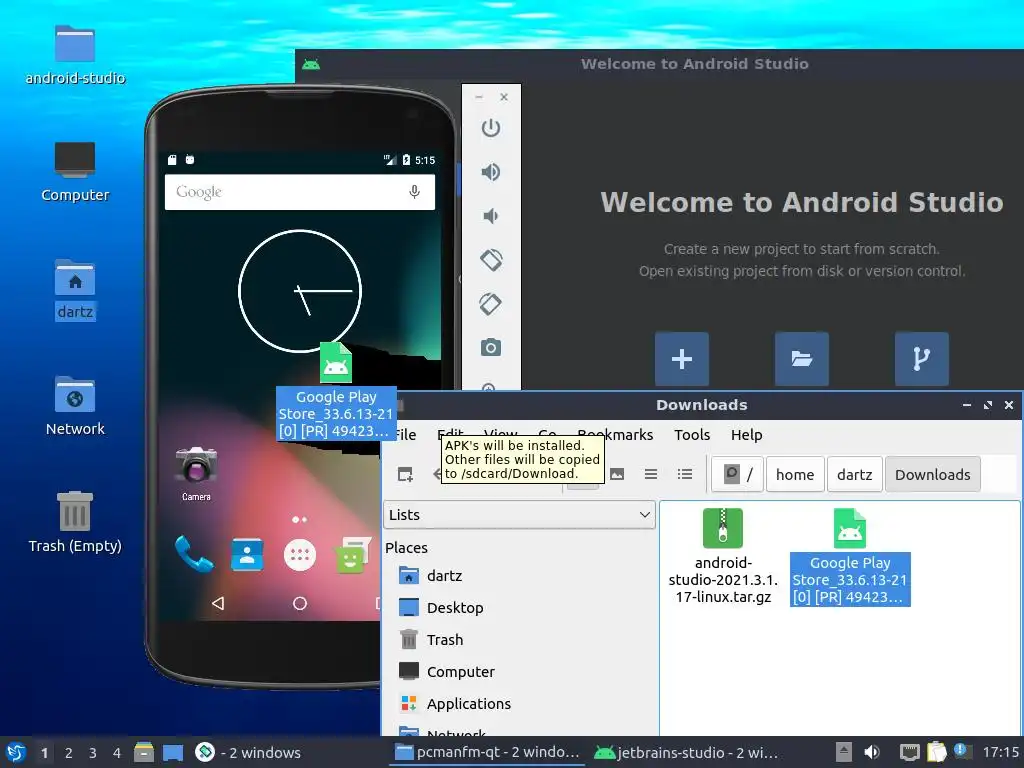Select the Network desktop icon
Image resolution: width=1024 pixels, height=768 pixels.
pyautogui.click(x=75, y=406)
